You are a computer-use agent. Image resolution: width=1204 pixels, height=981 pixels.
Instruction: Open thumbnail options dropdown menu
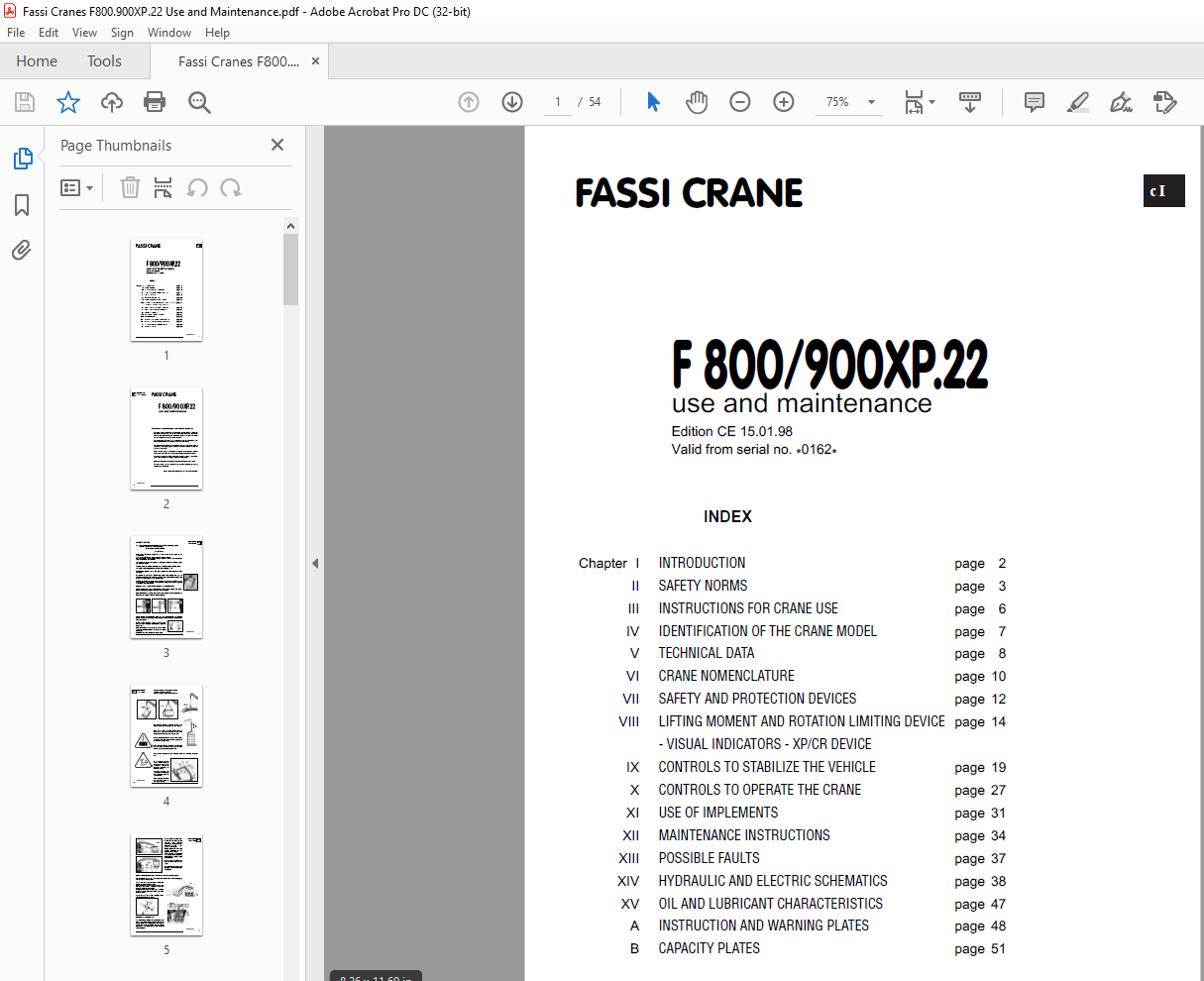(77, 187)
